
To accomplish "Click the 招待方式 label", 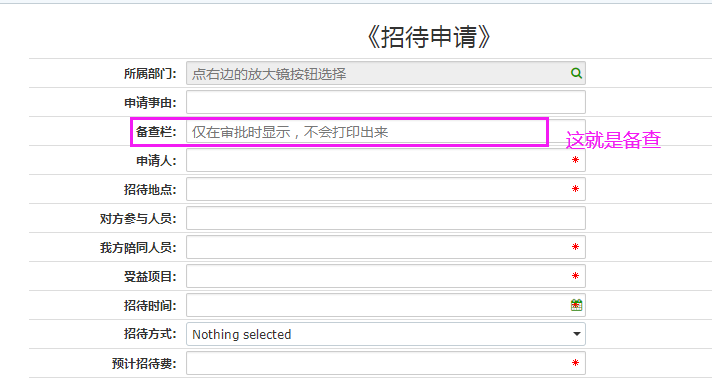I will (x=150, y=334).
